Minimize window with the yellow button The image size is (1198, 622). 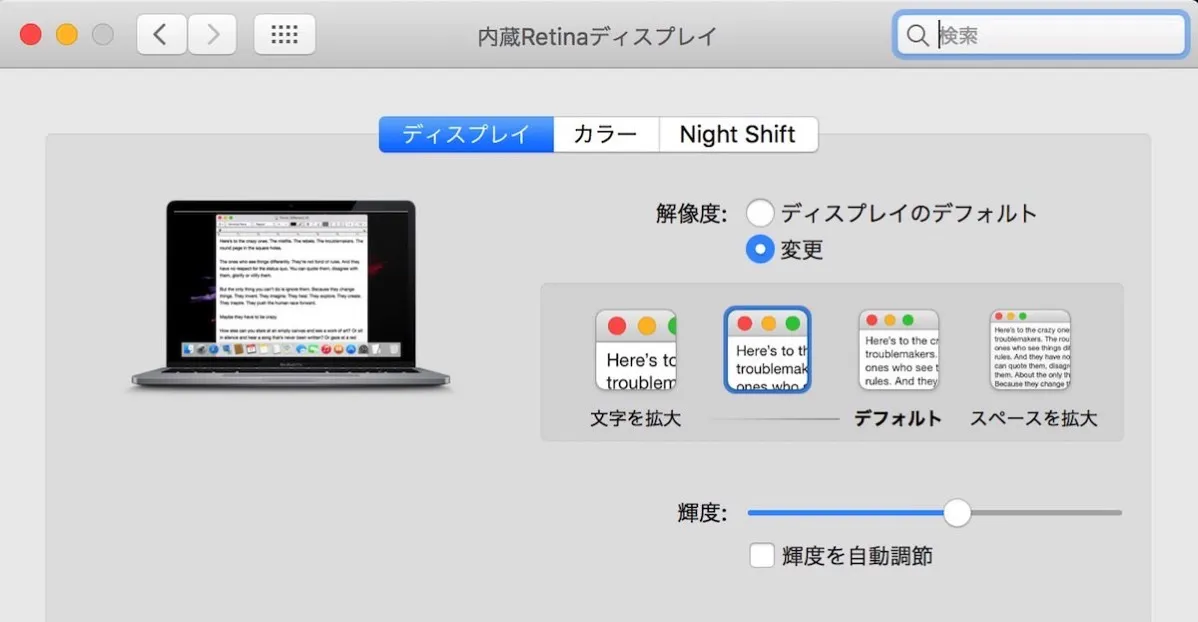(x=67, y=34)
